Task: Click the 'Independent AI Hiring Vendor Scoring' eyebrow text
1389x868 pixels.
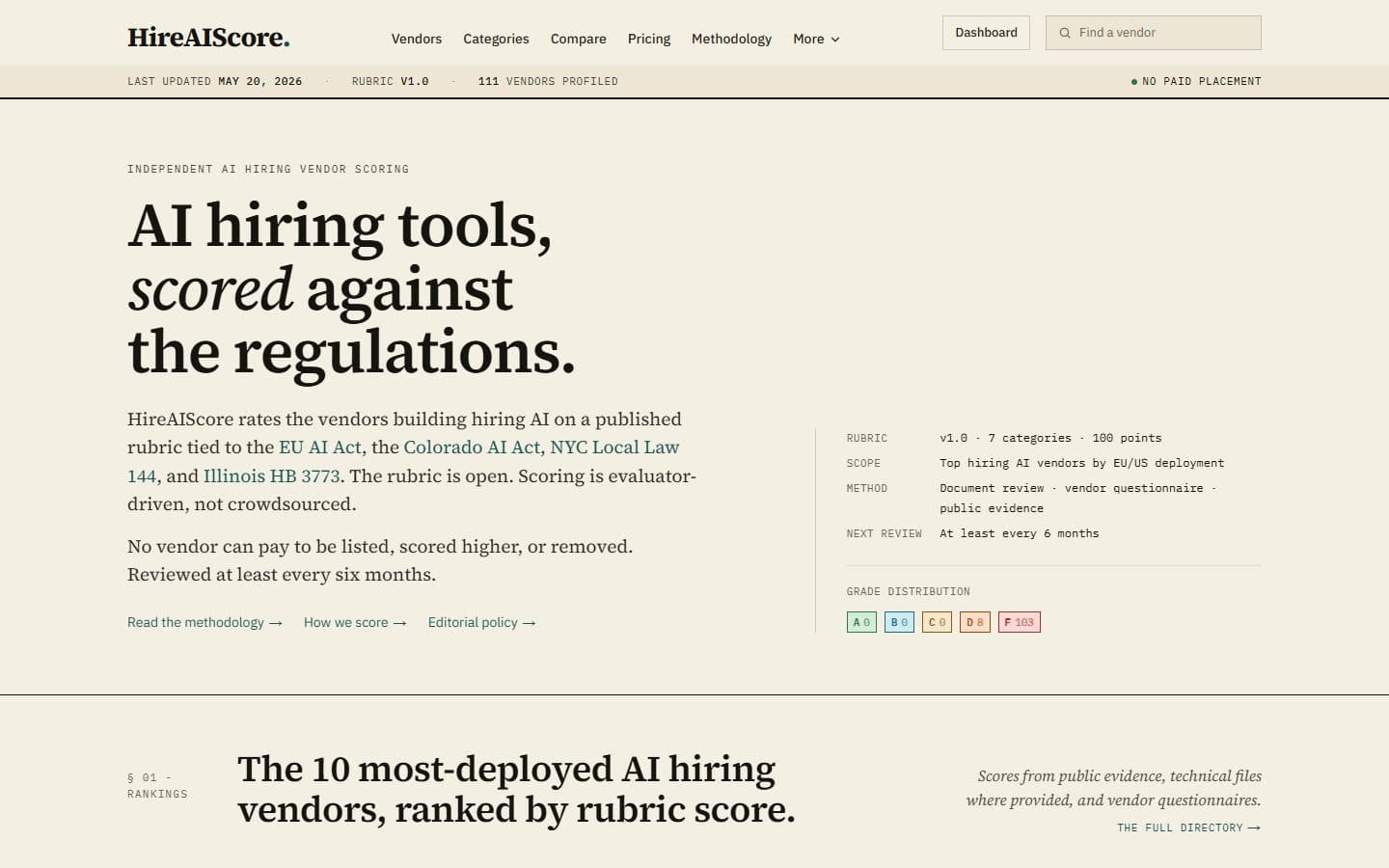Action: 268,169
